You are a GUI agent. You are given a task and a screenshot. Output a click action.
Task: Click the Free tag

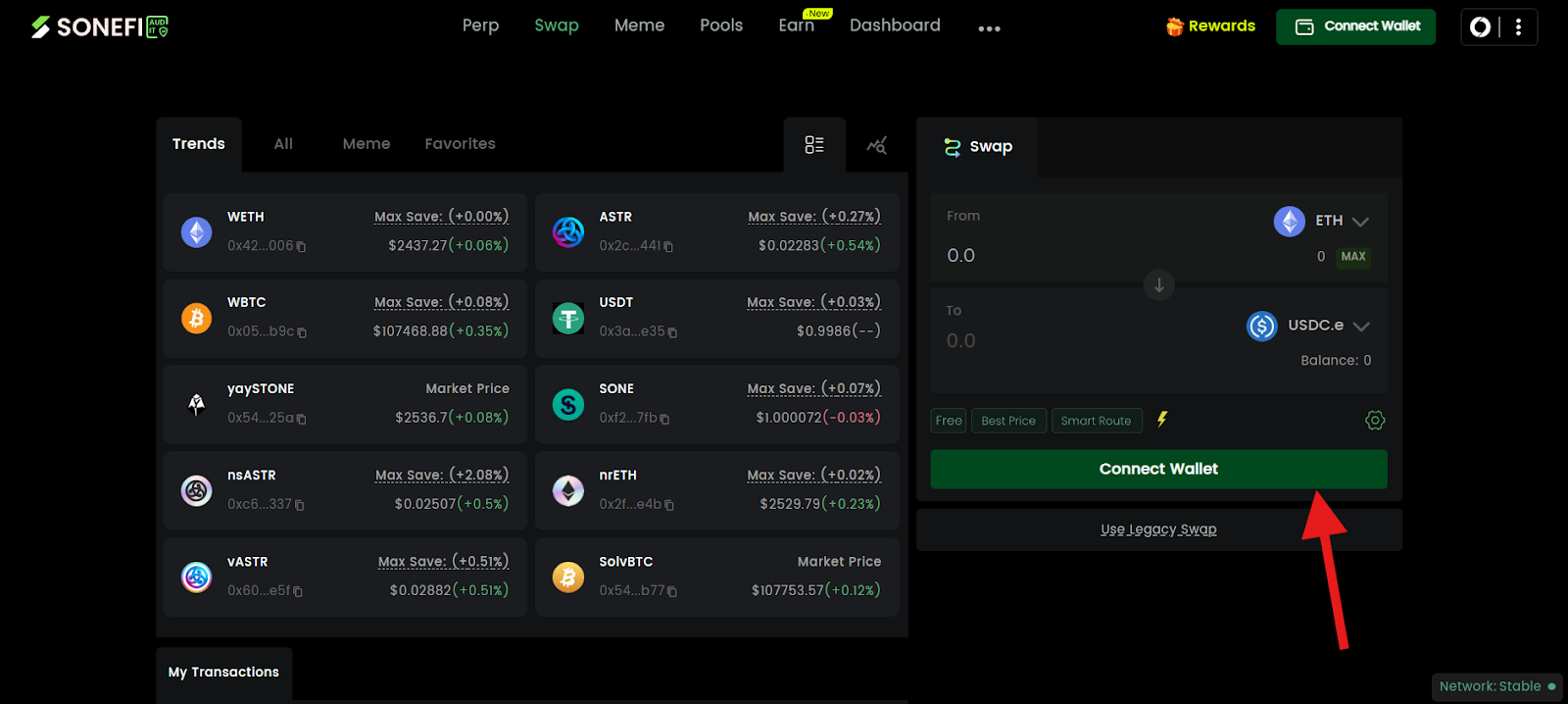click(949, 421)
